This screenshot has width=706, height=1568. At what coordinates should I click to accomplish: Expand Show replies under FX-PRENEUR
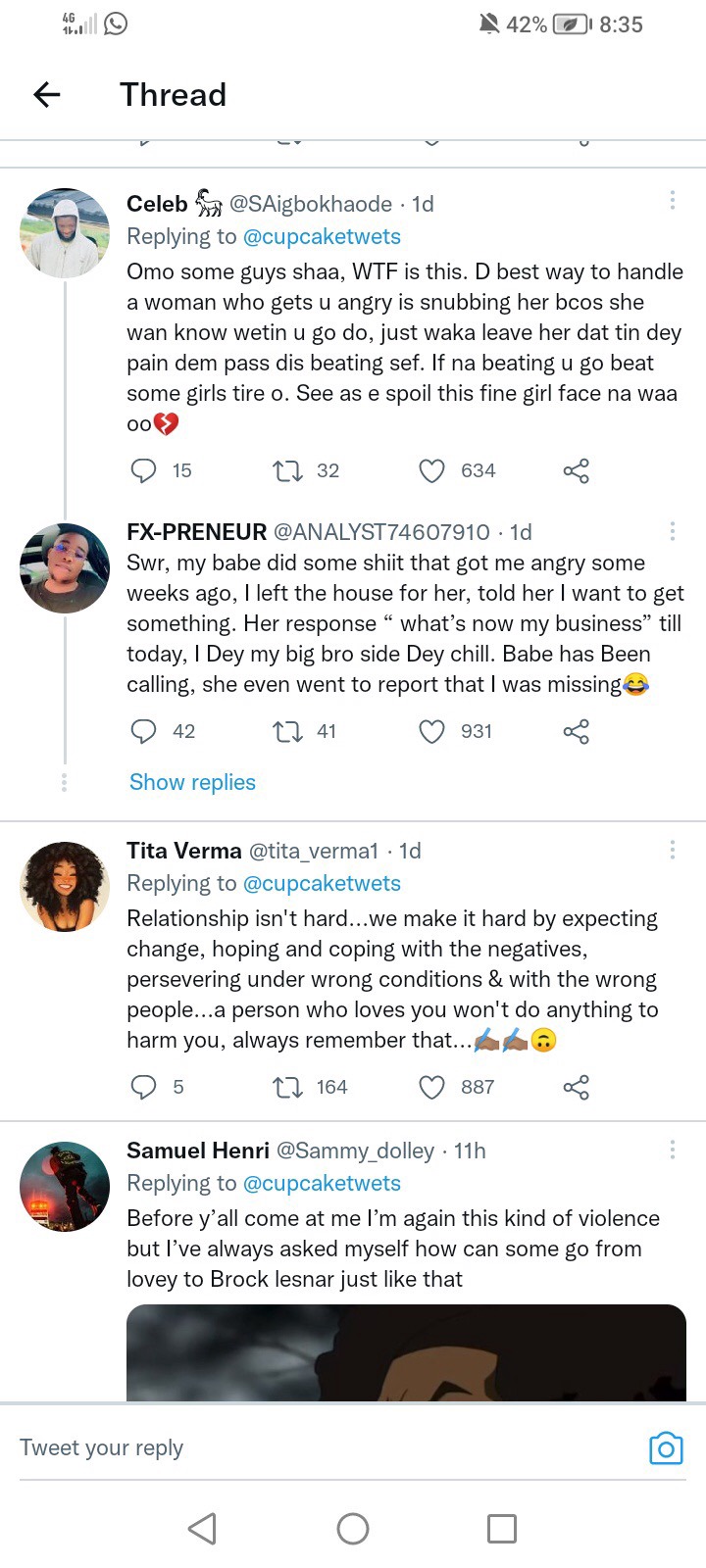pyautogui.click(x=192, y=782)
